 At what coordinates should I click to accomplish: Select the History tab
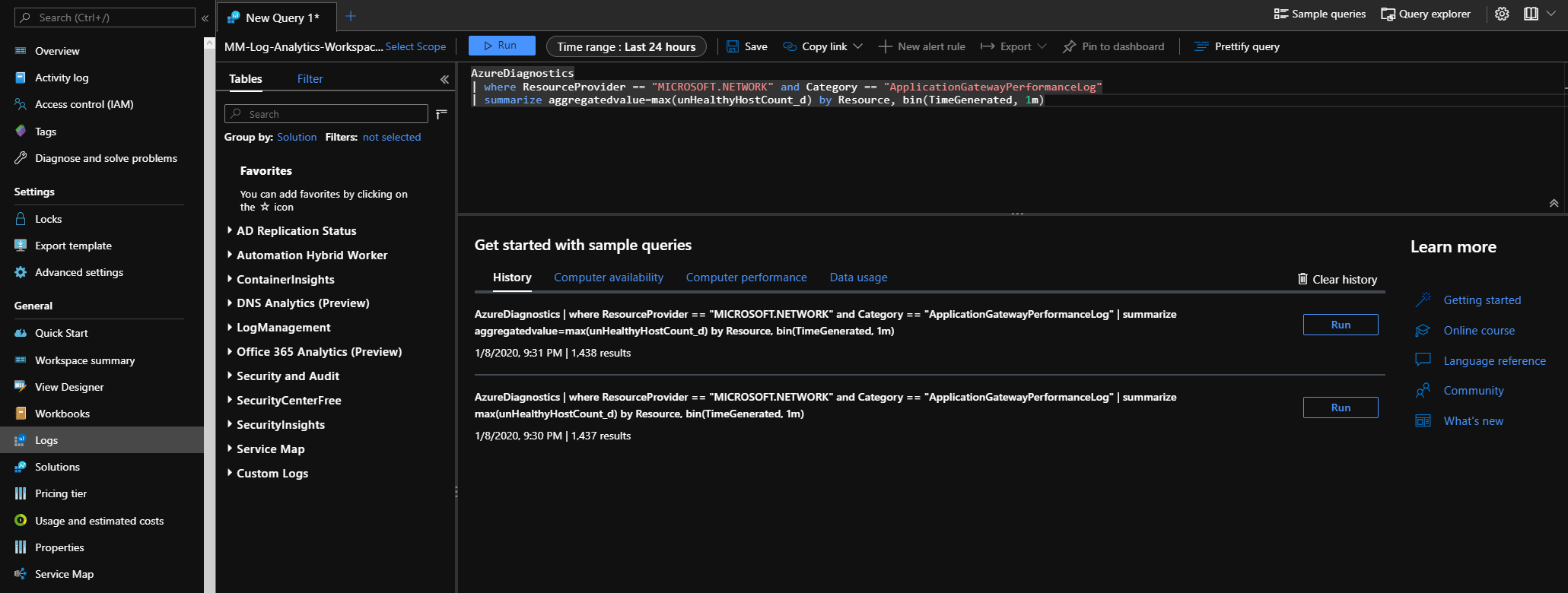512,277
